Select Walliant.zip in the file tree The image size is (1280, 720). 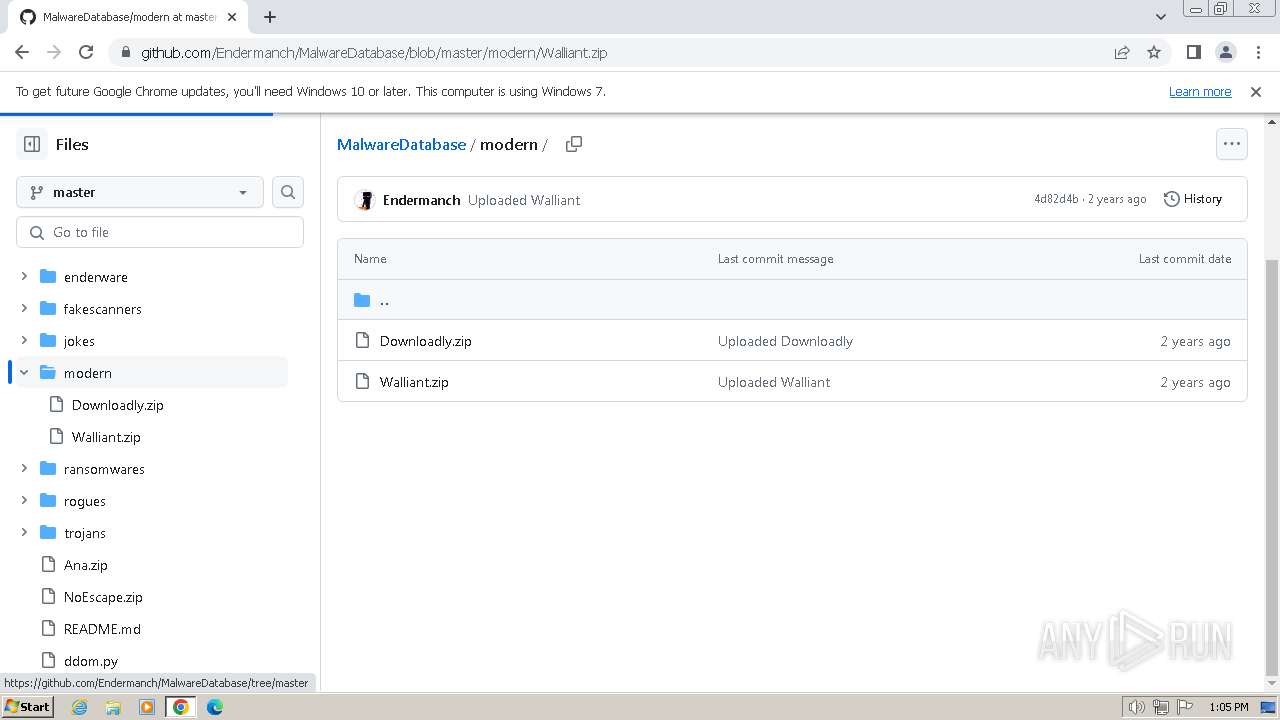106,437
